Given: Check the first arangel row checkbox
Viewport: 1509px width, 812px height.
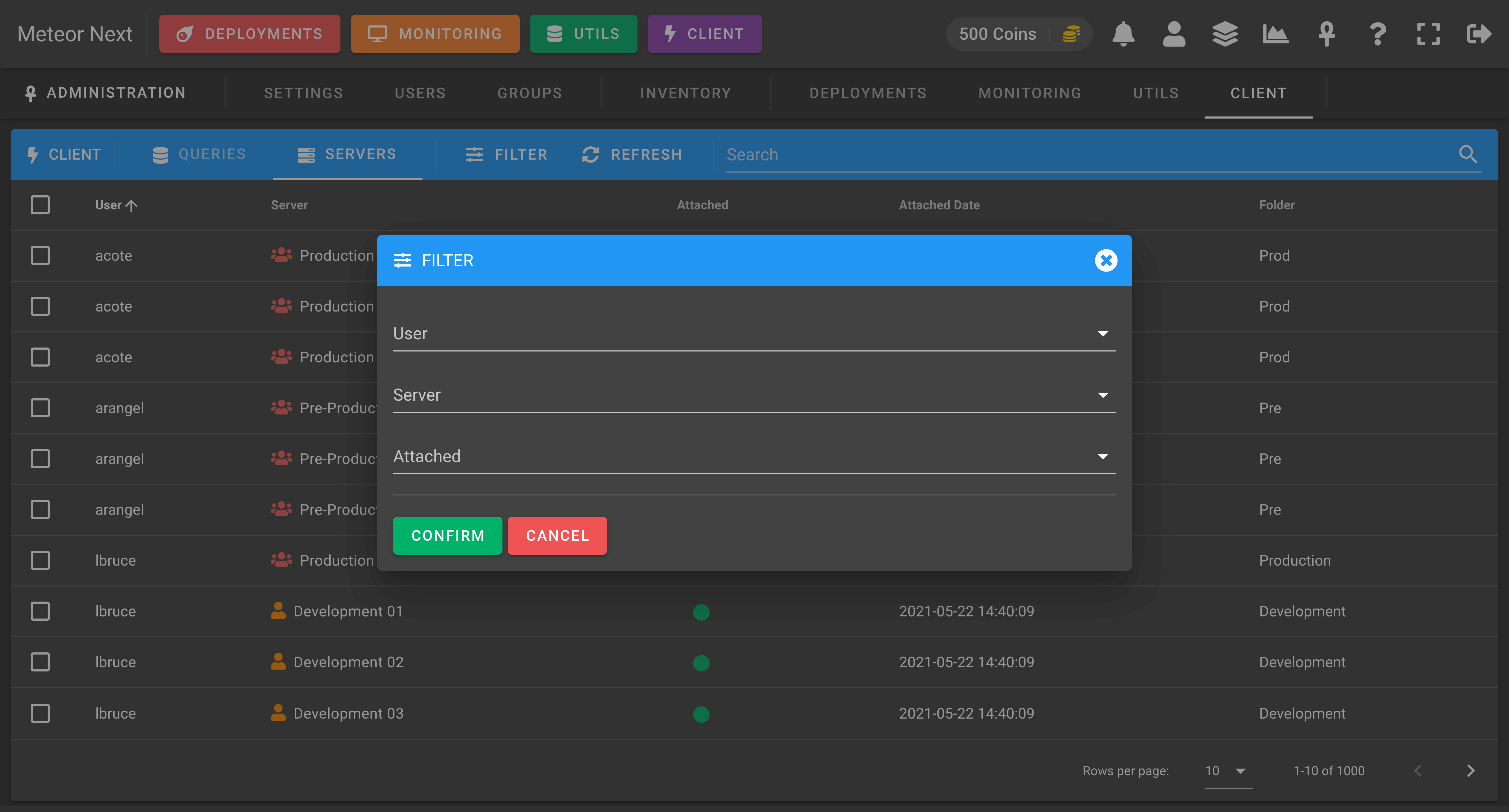Looking at the screenshot, I should tap(40, 408).
